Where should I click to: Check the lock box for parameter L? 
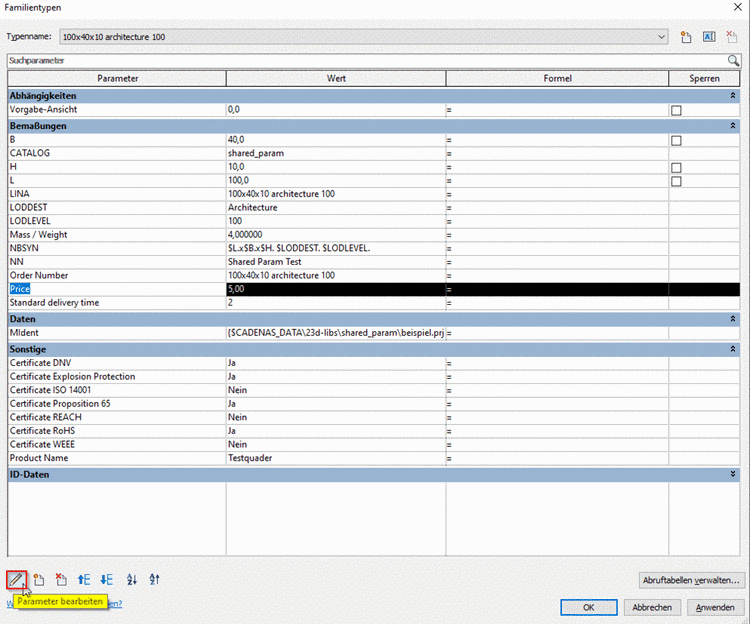(x=676, y=181)
